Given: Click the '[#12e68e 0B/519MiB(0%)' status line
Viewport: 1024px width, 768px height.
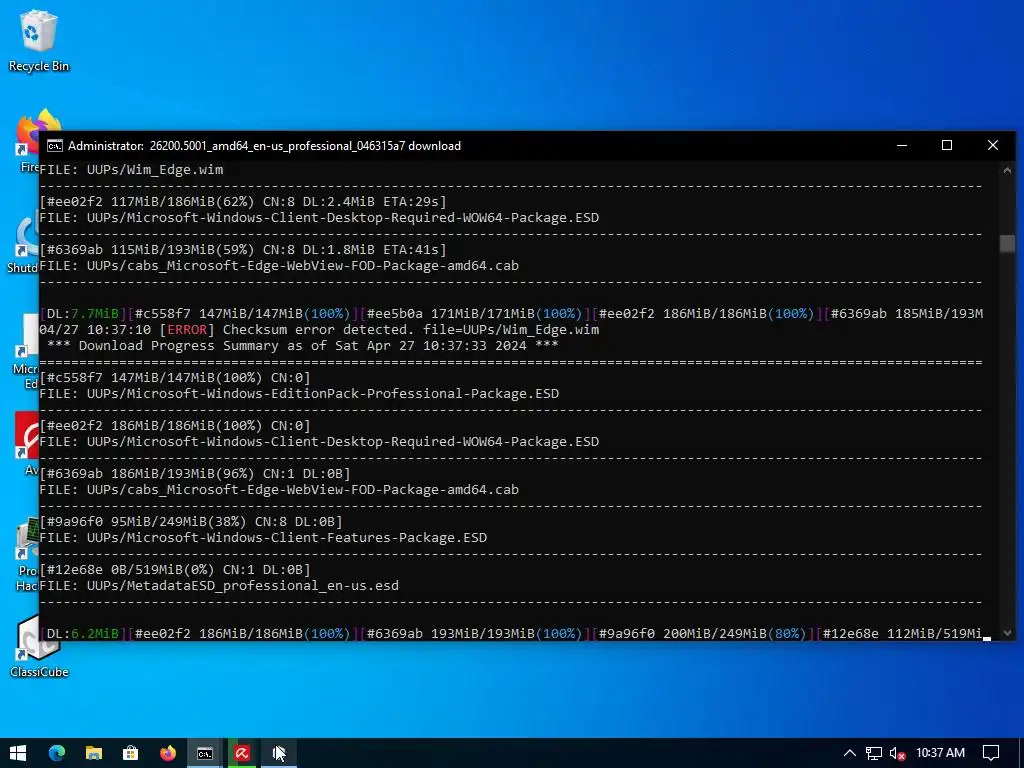Looking at the screenshot, I should (x=174, y=569).
